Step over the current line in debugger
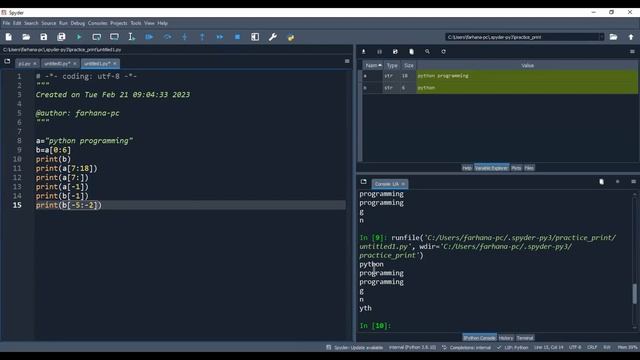Viewport: 640px width, 360px height. point(167,37)
